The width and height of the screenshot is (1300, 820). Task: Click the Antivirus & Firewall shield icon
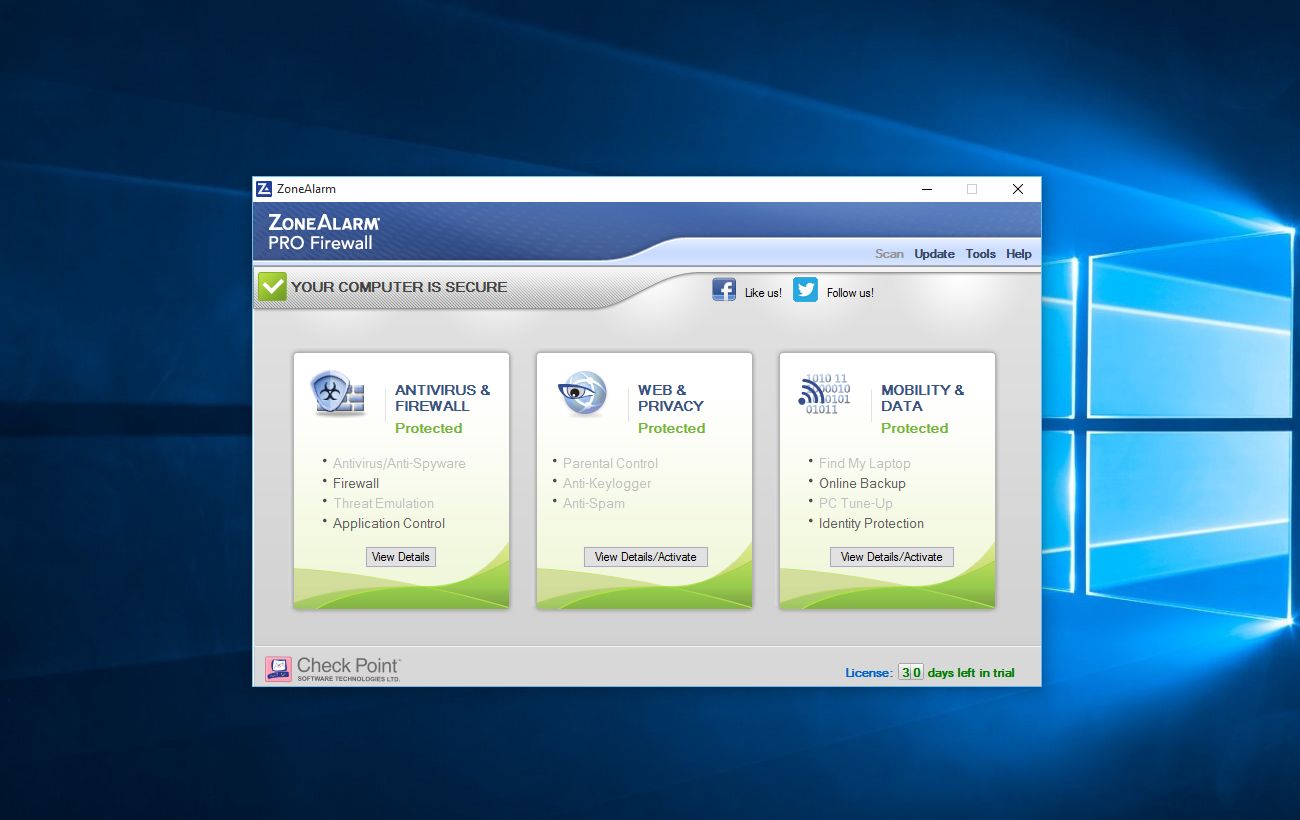tap(337, 393)
